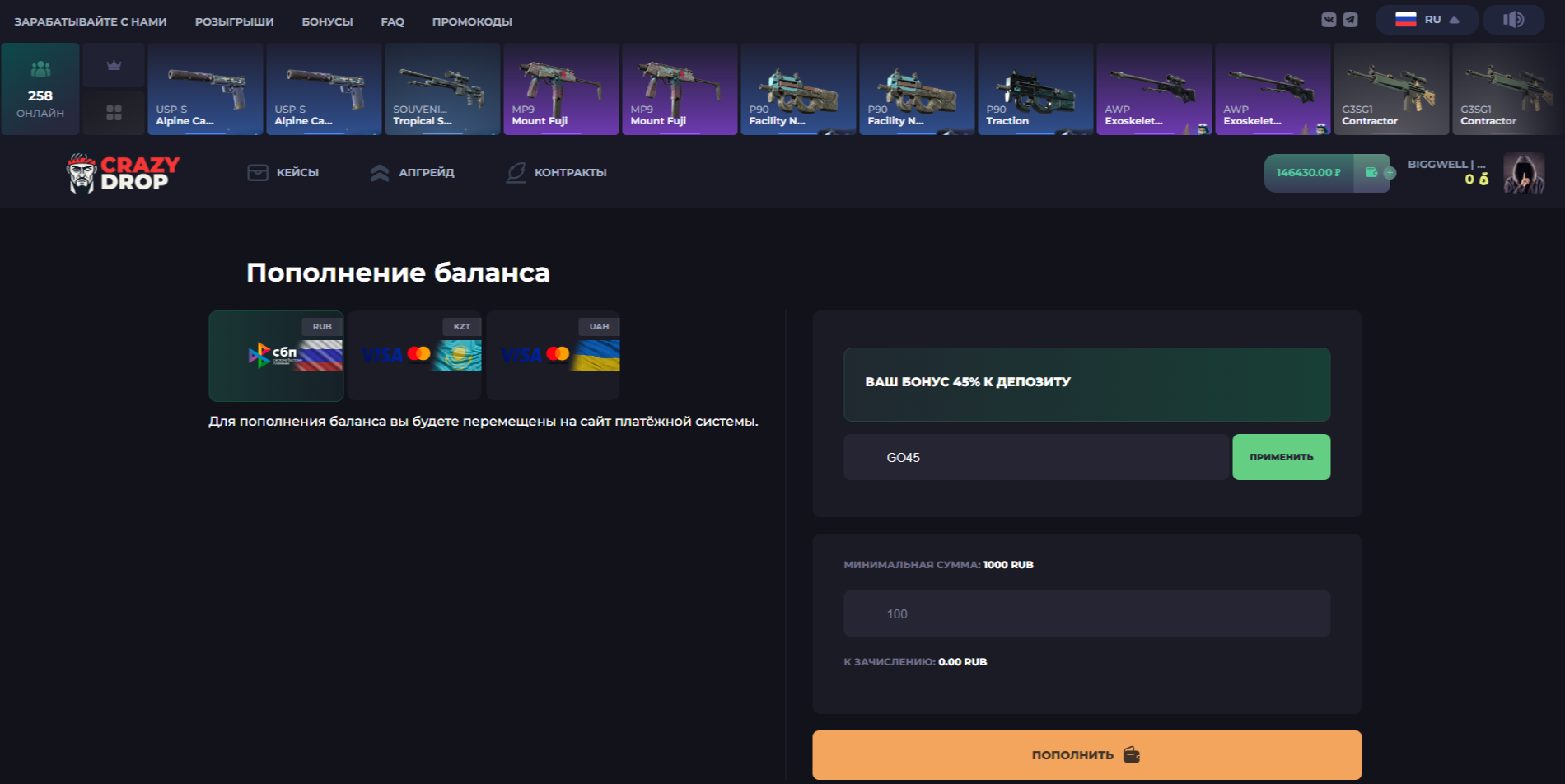1565x784 pixels.
Task: Open the Промокоды top menu link
Action: click(472, 21)
